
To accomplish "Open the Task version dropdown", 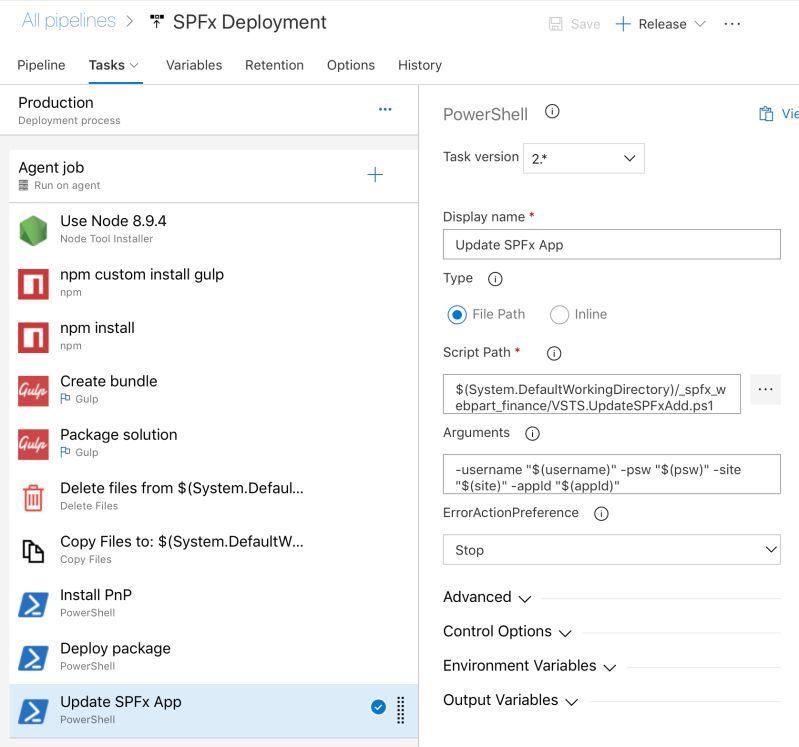I will point(583,158).
